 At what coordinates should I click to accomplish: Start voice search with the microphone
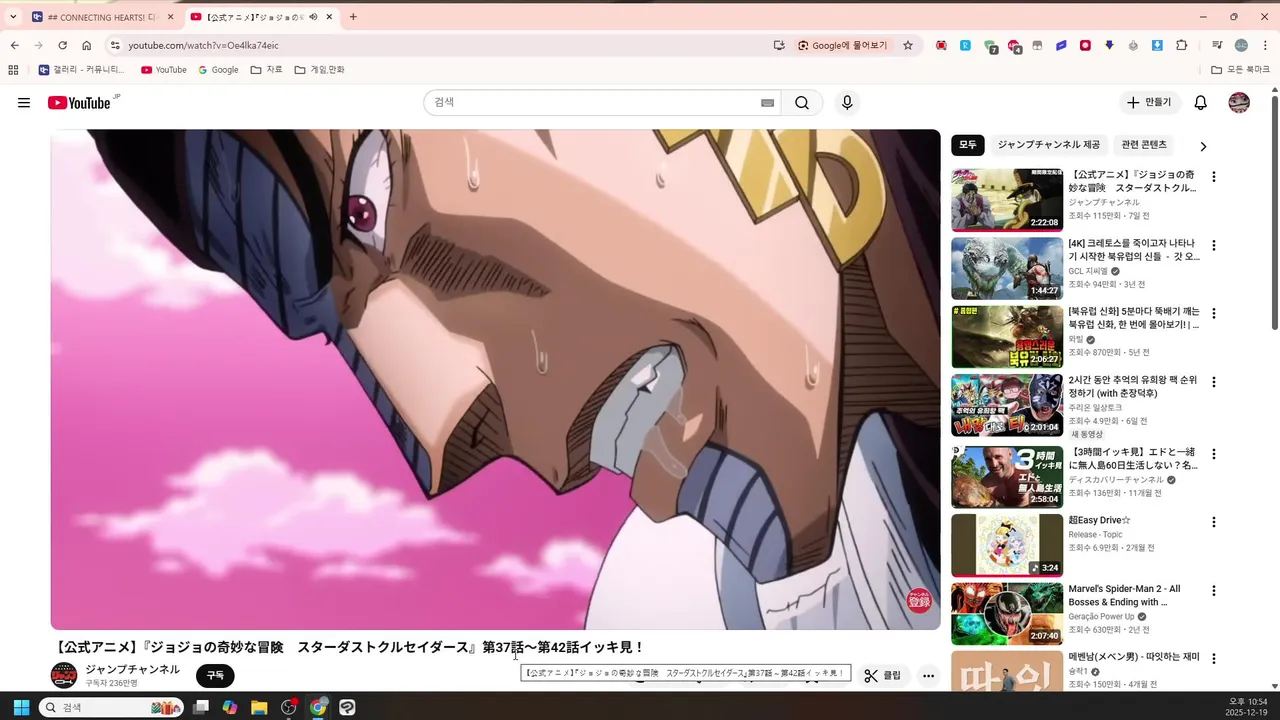pos(847,103)
